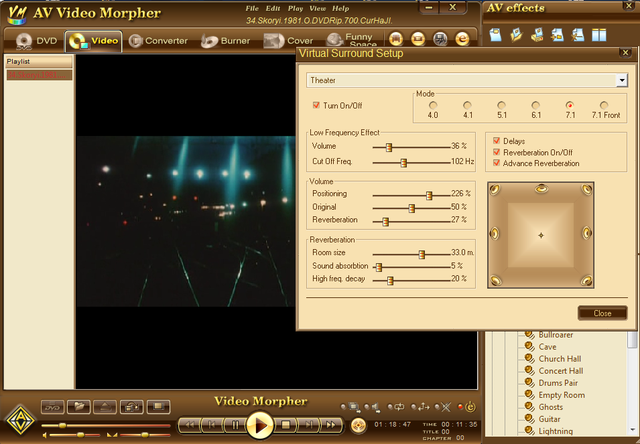Select the 4.1 mode radio button
640x444 pixels.
[x=467, y=105]
